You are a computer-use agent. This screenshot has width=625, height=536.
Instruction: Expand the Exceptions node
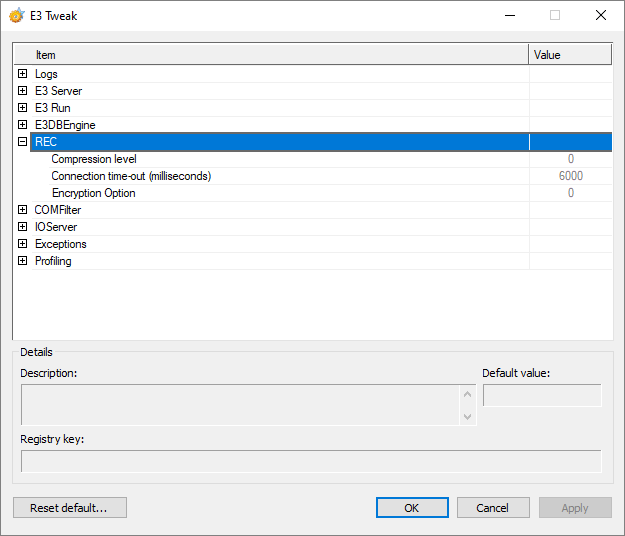[x=22, y=244]
